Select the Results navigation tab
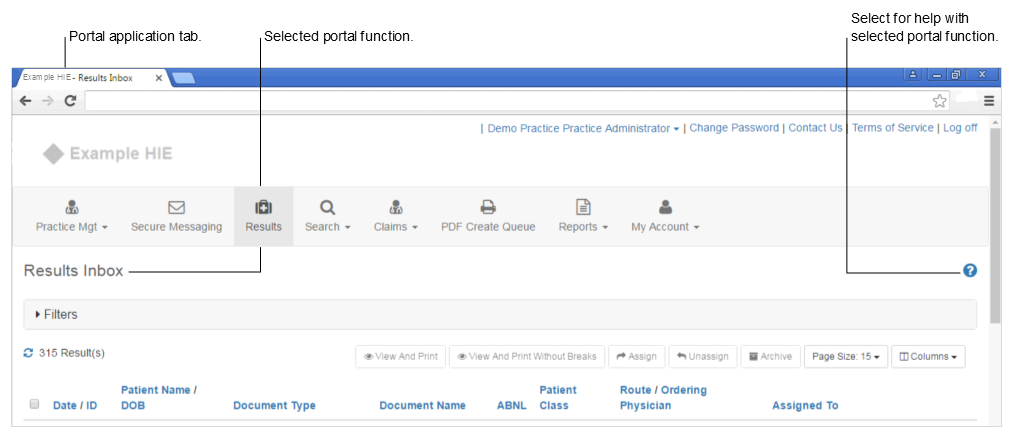Screen dimensions: 1011x447 click(263, 216)
